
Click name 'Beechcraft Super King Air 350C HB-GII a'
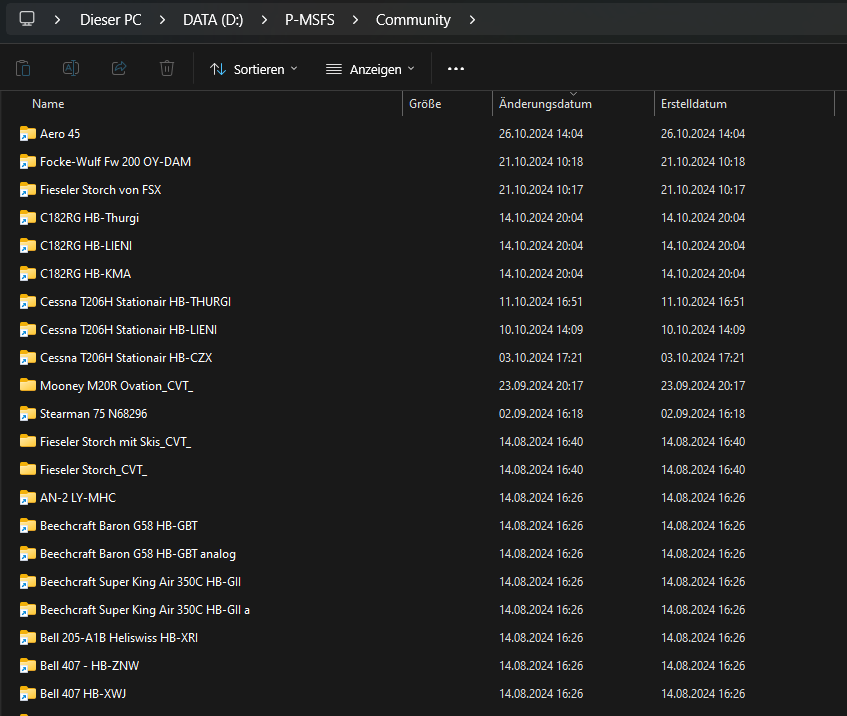pyautogui.click(x=145, y=610)
